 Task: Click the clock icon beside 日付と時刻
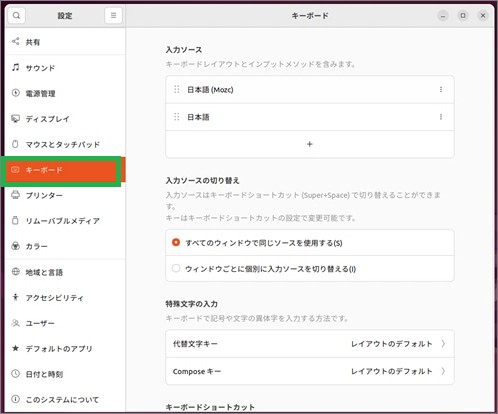(15, 374)
